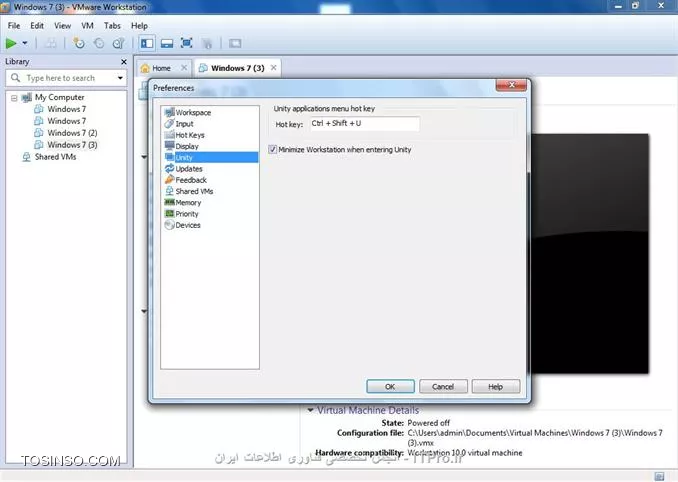Select Priority in Preferences list
The width and height of the screenshot is (678, 482).
tap(187, 214)
